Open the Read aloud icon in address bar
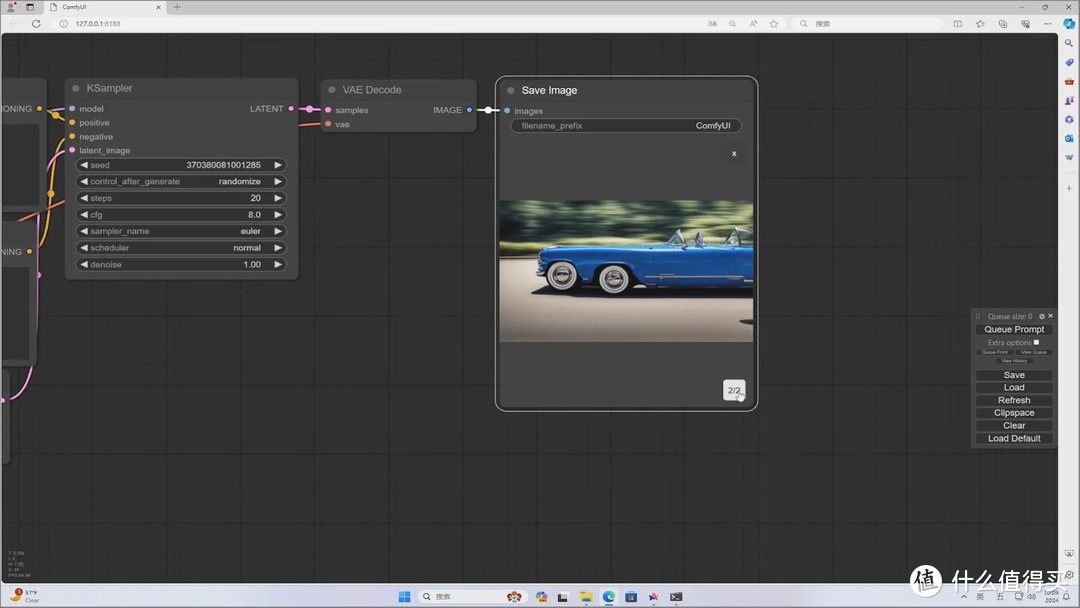This screenshot has height=608, width=1080. 754,23
